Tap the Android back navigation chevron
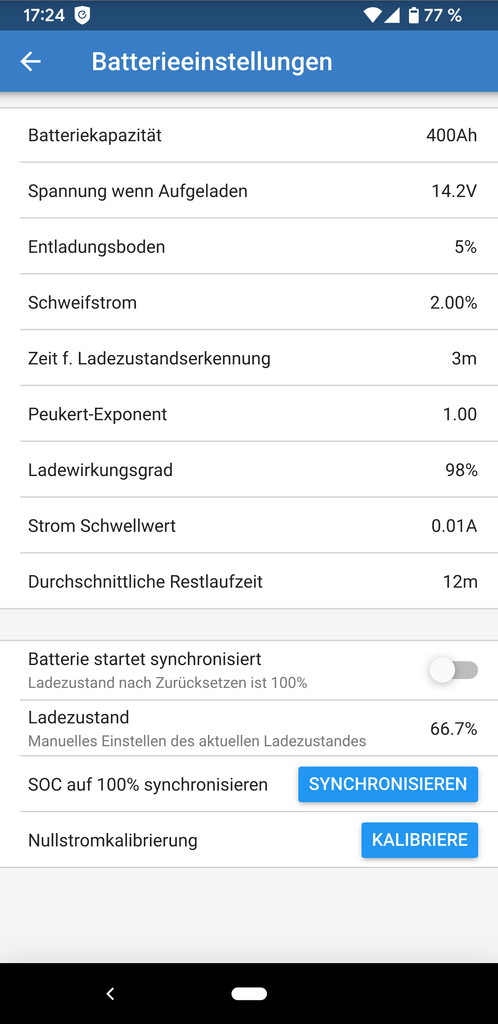This screenshot has height=1024, width=498. pyautogui.click(x=110, y=993)
